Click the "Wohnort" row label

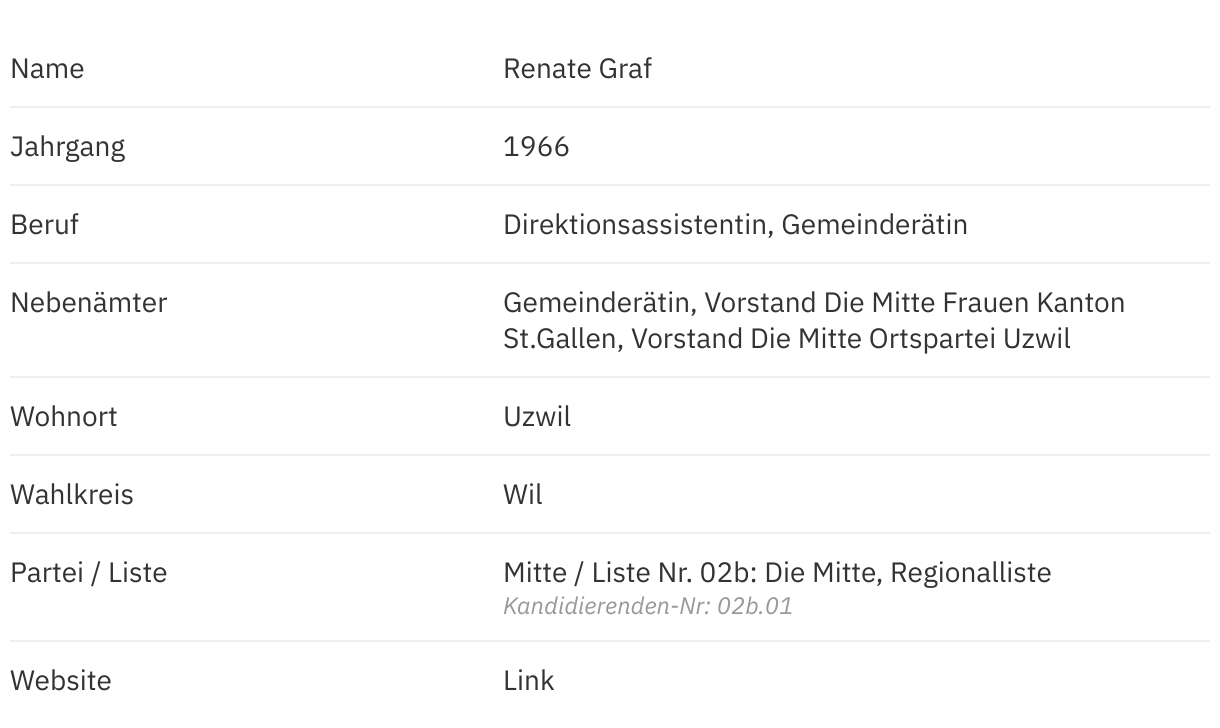(63, 417)
